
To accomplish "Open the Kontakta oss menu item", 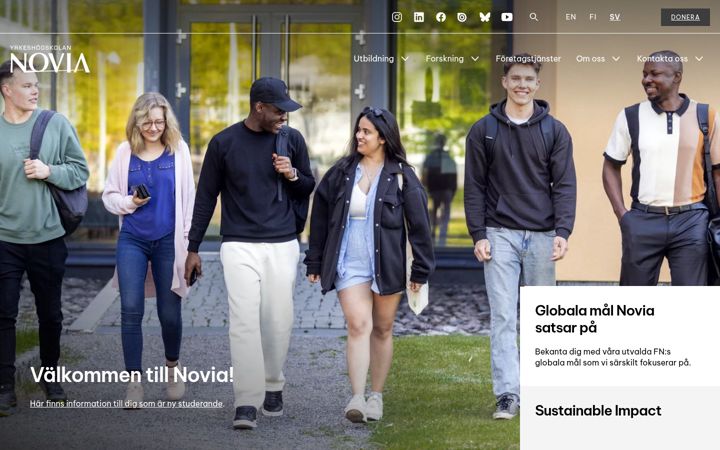I will 662,59.
